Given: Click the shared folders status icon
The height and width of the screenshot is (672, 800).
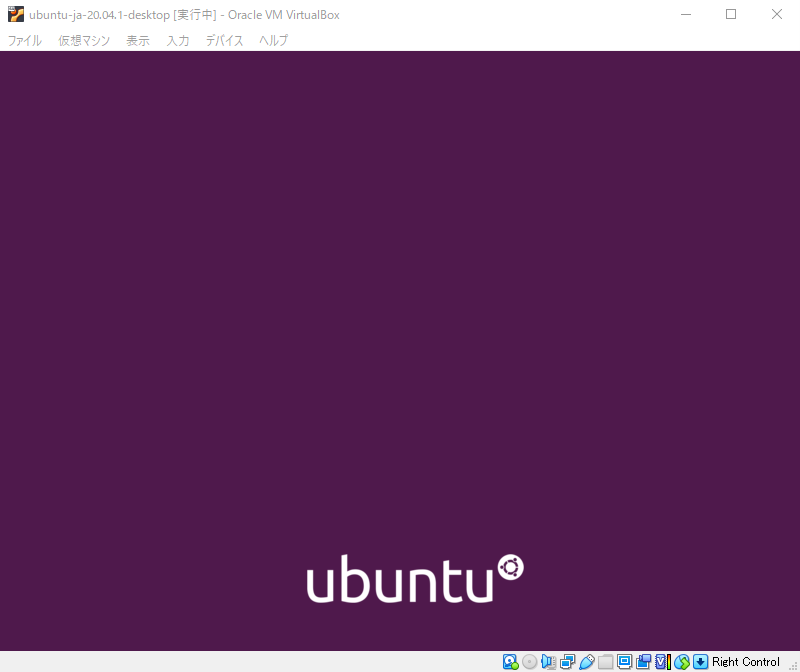Looking at the screenshot, I should [x=605, y=662].
